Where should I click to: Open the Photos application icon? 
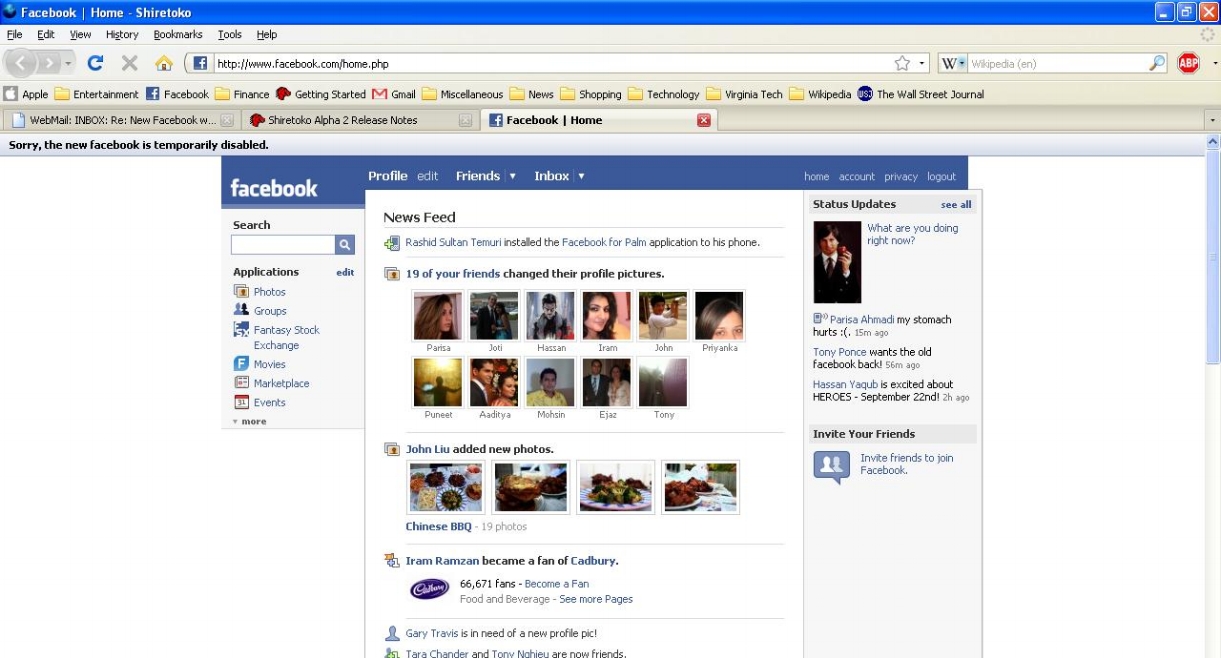point(241,291)
